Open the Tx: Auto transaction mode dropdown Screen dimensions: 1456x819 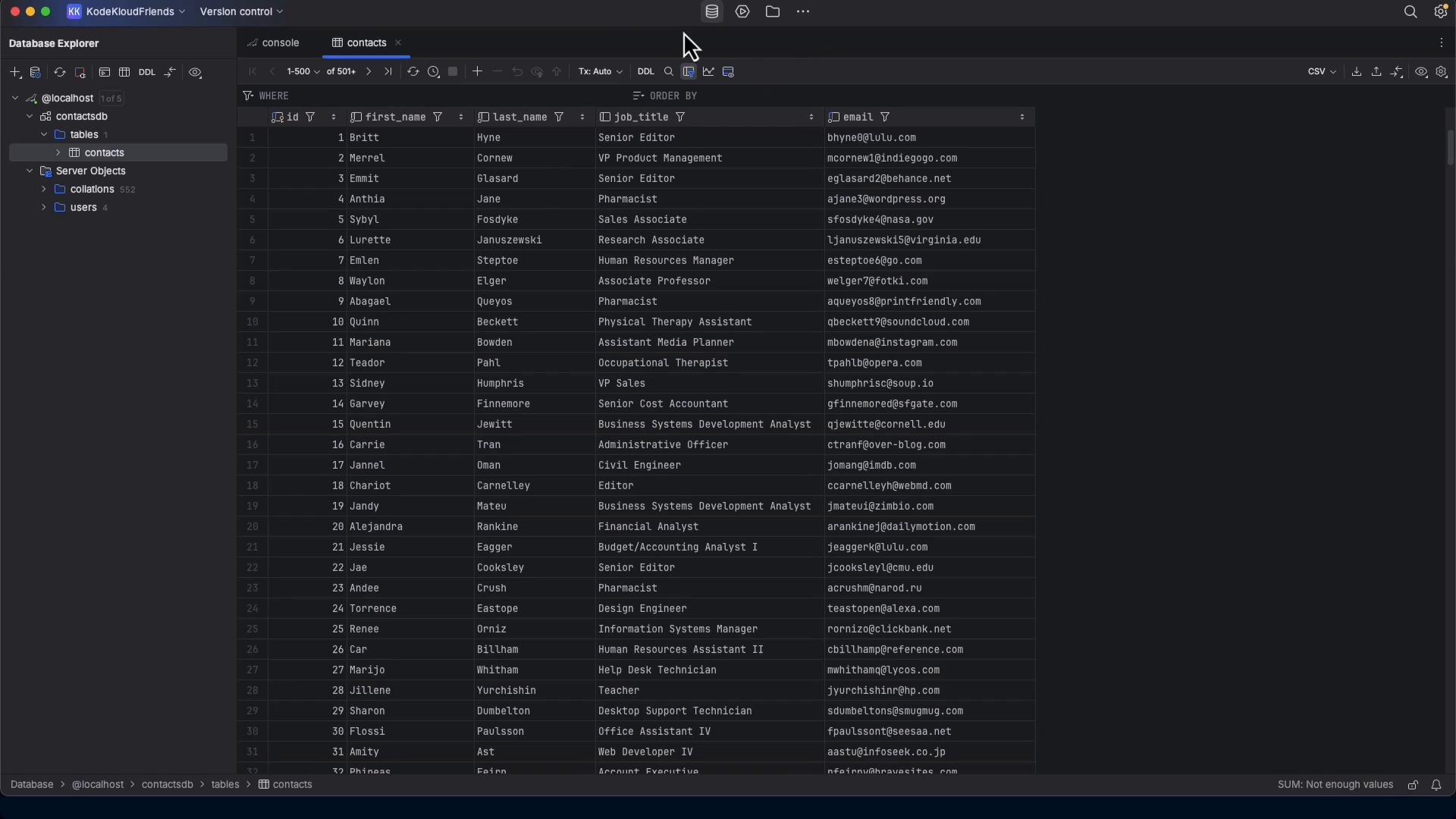point(601,72)
